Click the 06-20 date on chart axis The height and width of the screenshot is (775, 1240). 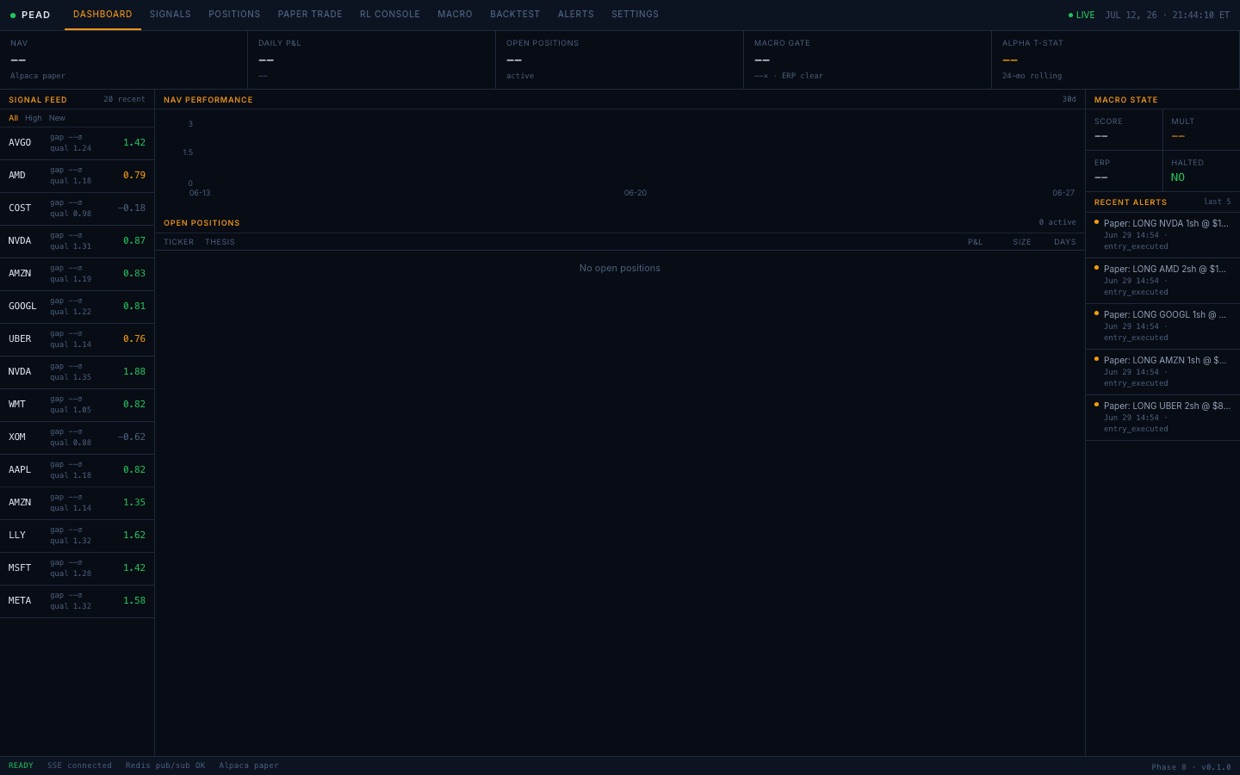pos(635,193)
